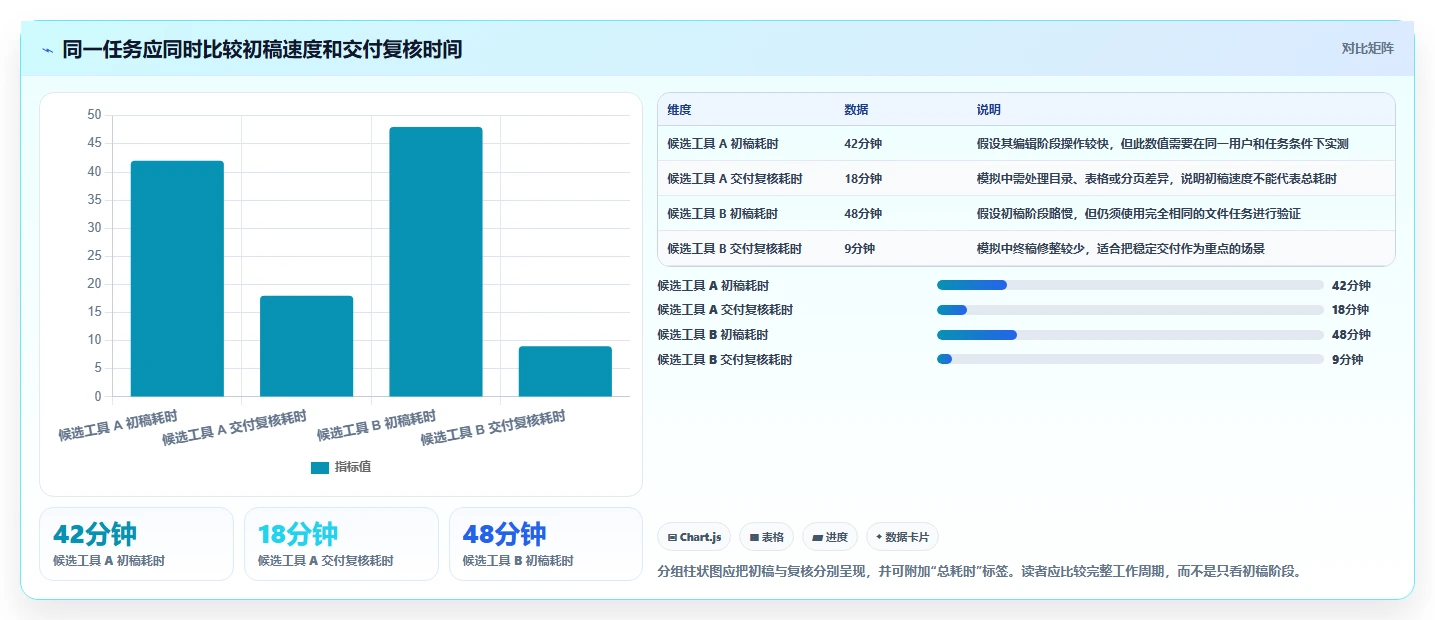Toggle the 指标值 legend swatch in the chart

point(320,467)
